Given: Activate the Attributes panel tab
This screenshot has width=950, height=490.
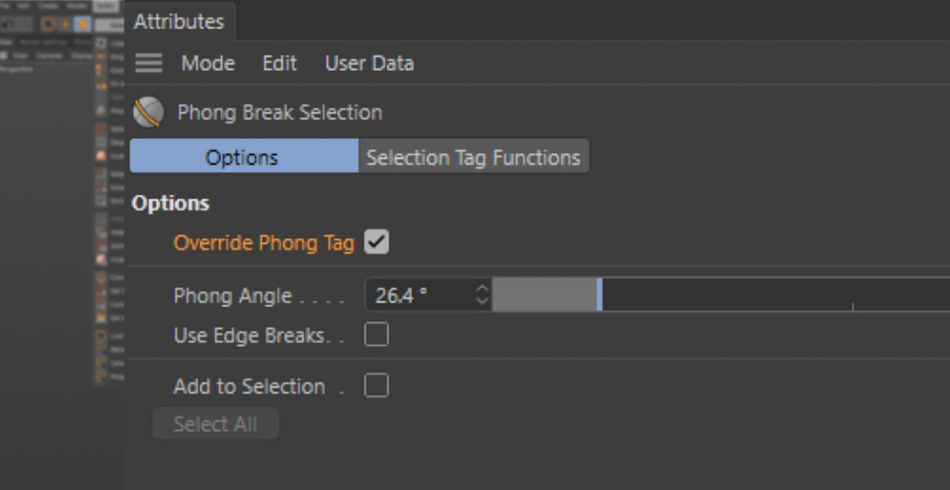Looking at the screenshot, I should pos(179,22).
